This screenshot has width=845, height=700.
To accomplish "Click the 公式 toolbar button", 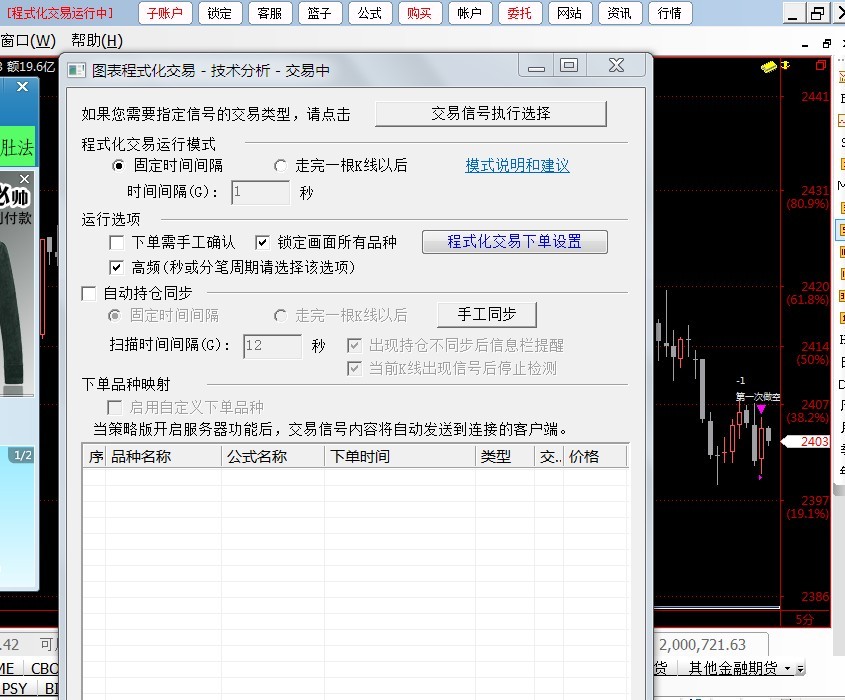I will (369, 13).
